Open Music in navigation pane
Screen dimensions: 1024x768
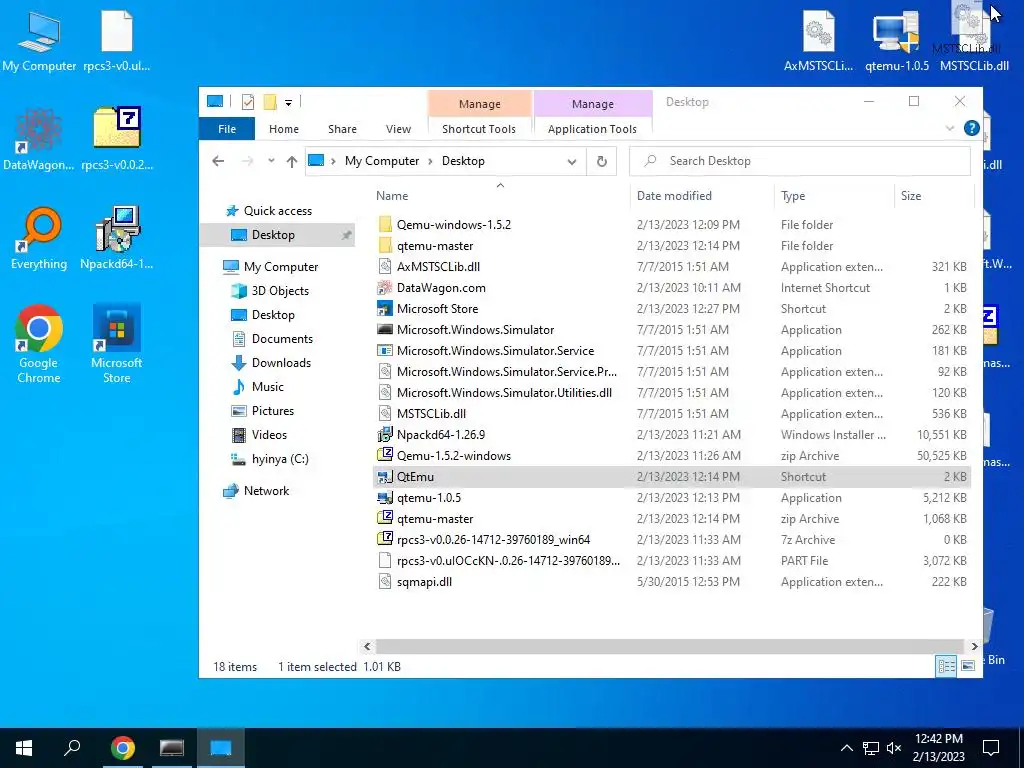[x=267, y=387]
